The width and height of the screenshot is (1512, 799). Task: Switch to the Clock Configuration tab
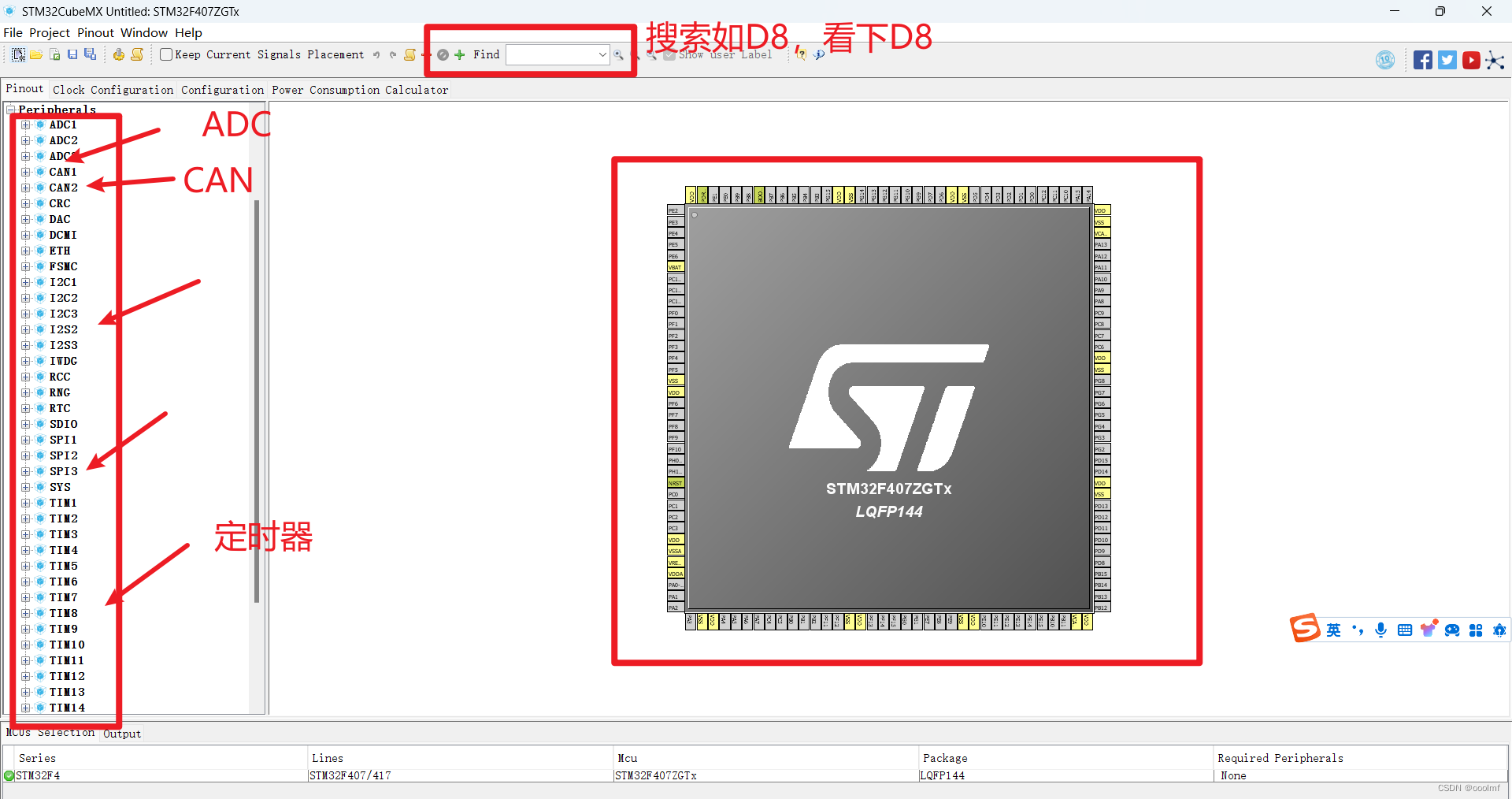tap(113, 89)
